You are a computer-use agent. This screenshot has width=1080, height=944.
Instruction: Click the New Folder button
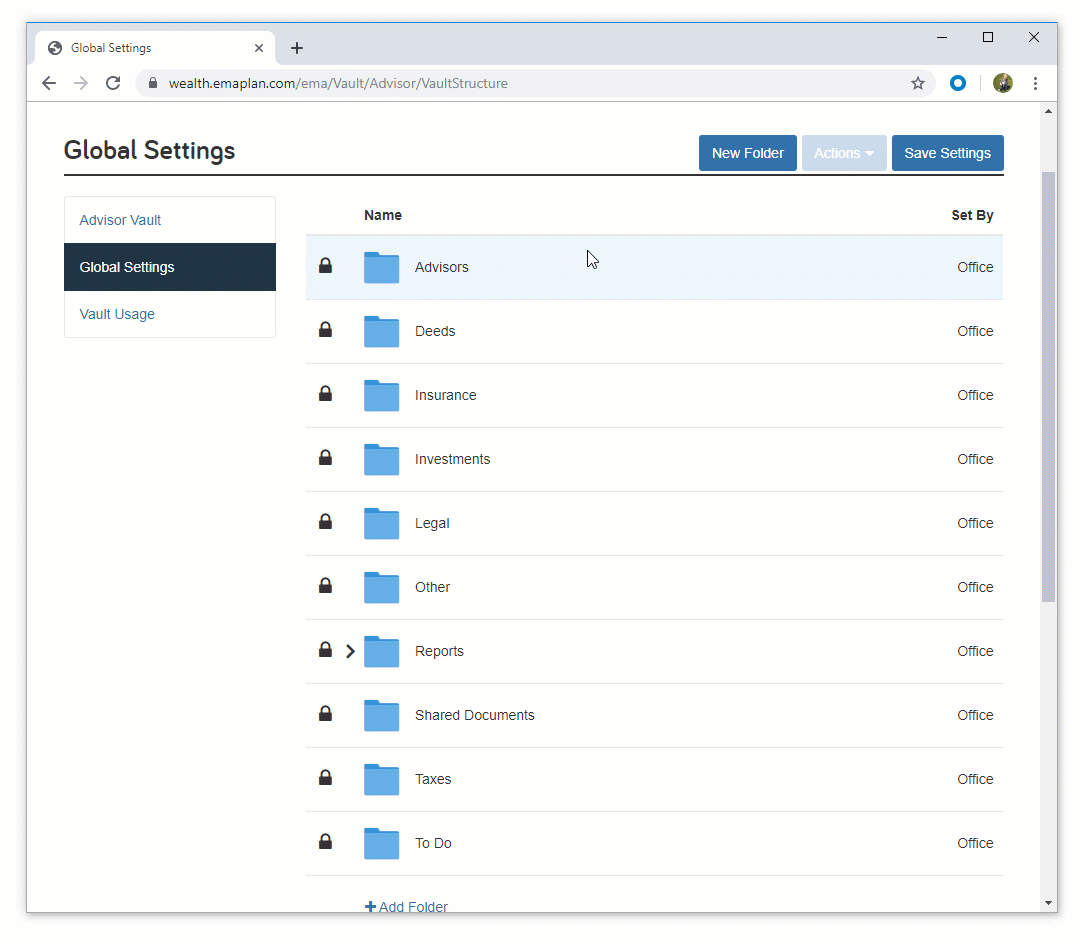748,153
